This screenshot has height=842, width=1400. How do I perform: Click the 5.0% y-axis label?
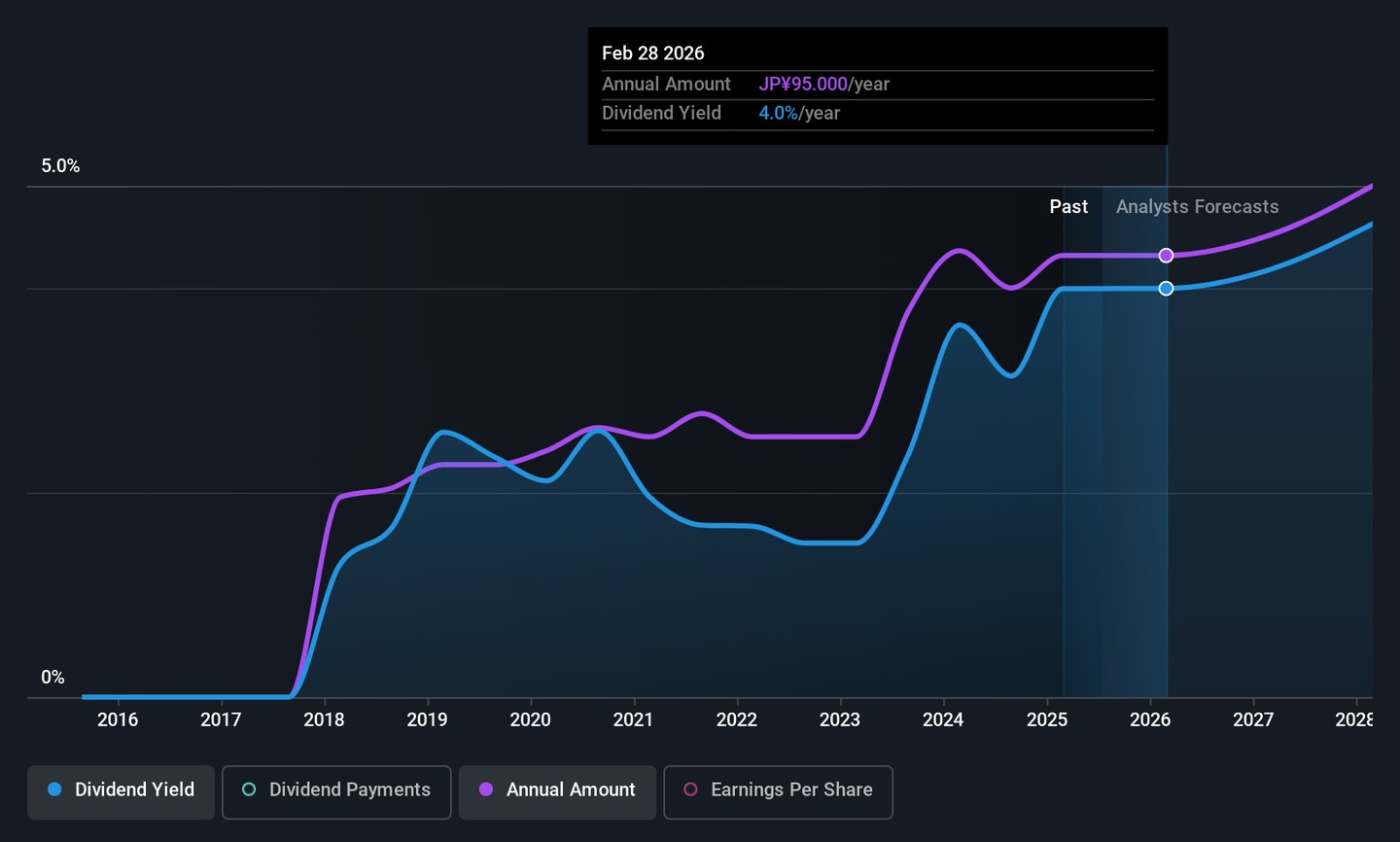pos(60,166)
